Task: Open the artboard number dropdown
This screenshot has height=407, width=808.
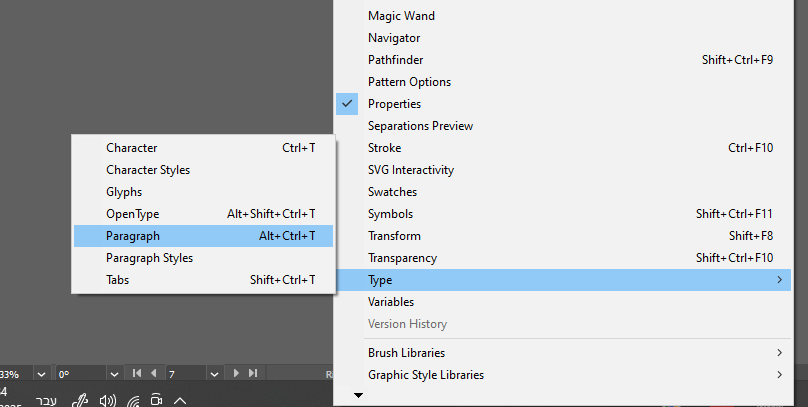Action: [212, 373]
